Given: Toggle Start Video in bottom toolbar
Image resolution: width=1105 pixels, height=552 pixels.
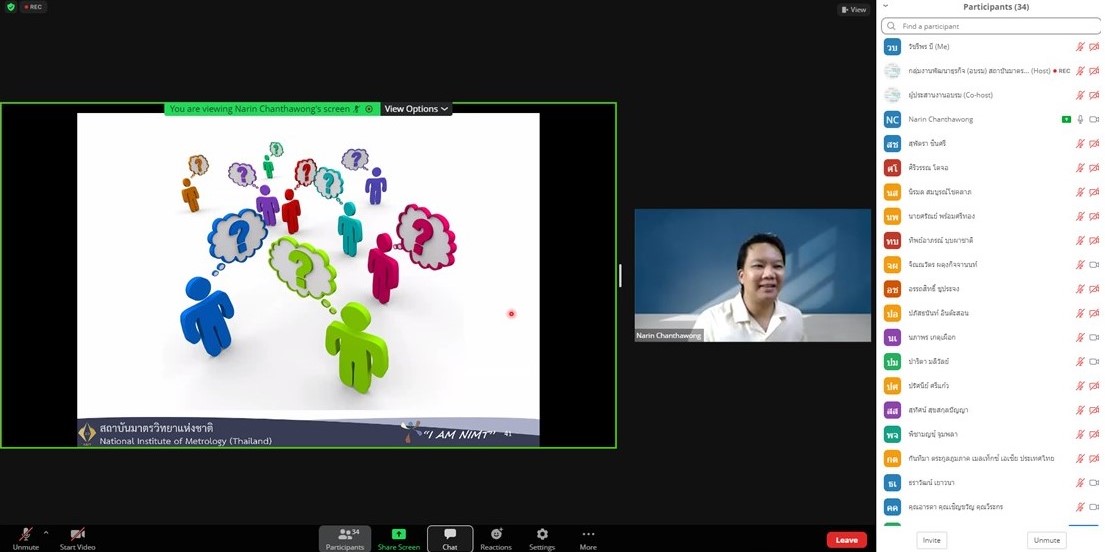Looking at the screenshot, I should click(77, 538).
